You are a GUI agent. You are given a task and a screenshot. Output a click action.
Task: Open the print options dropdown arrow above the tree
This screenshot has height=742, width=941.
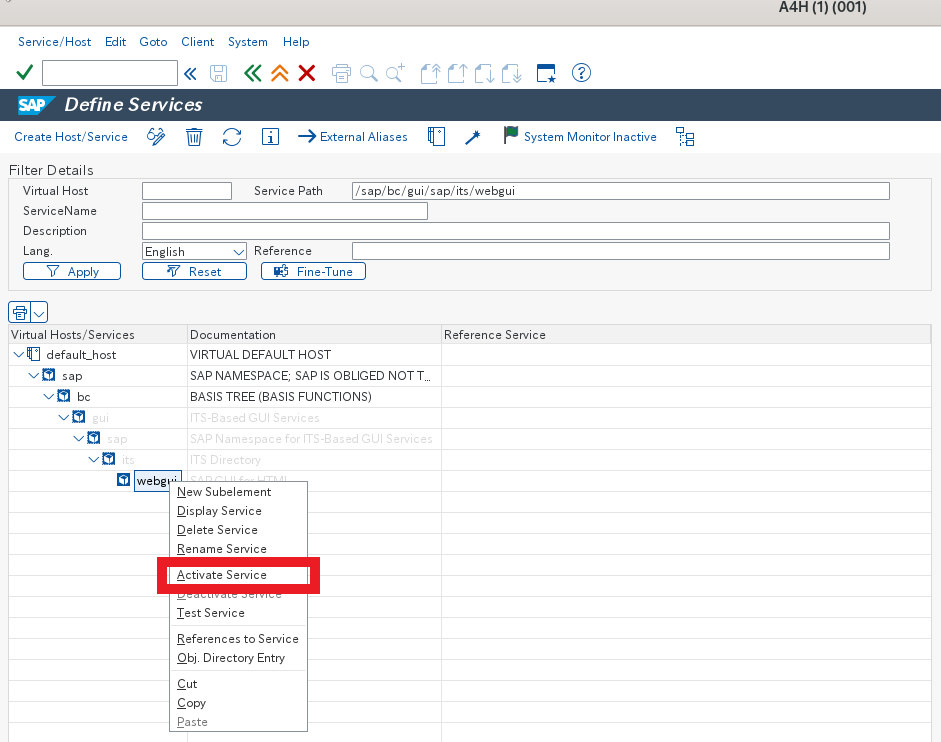39,313
